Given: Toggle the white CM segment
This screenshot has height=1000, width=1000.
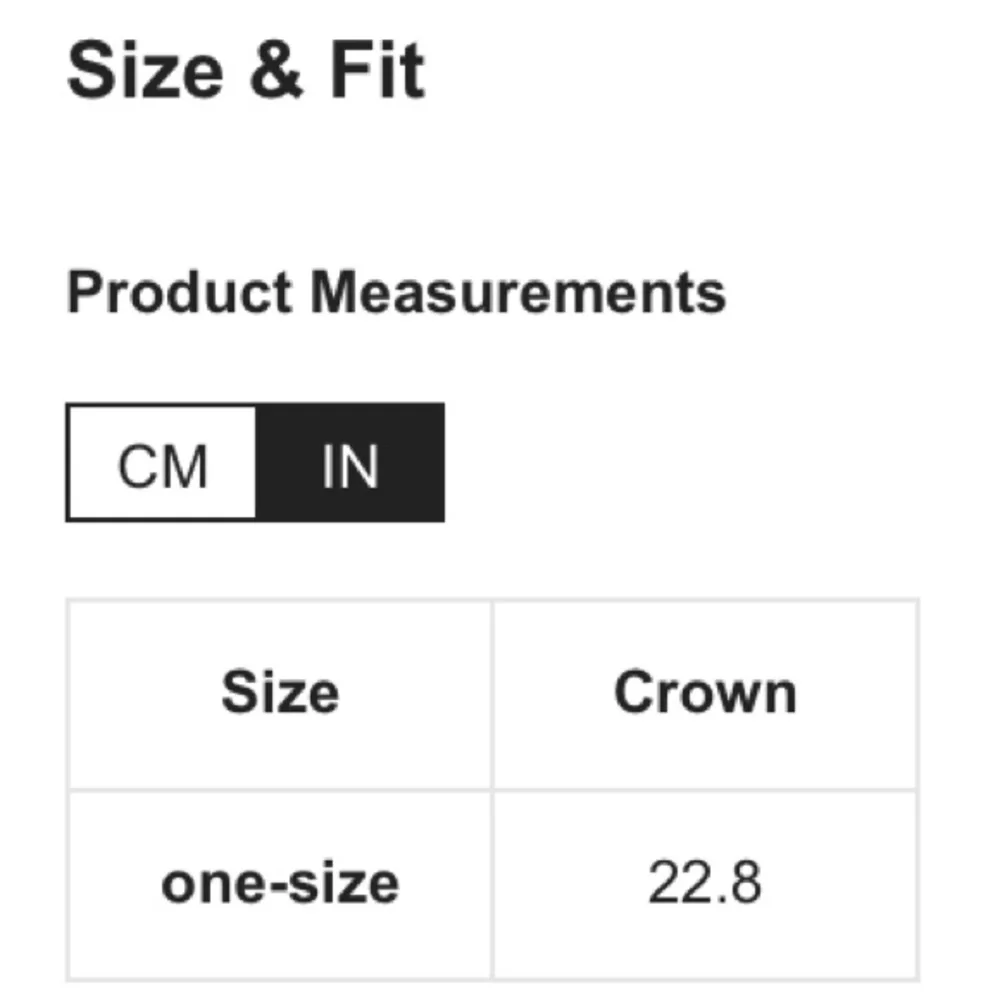Looking at the screenshot, I should tap(161, 462).
